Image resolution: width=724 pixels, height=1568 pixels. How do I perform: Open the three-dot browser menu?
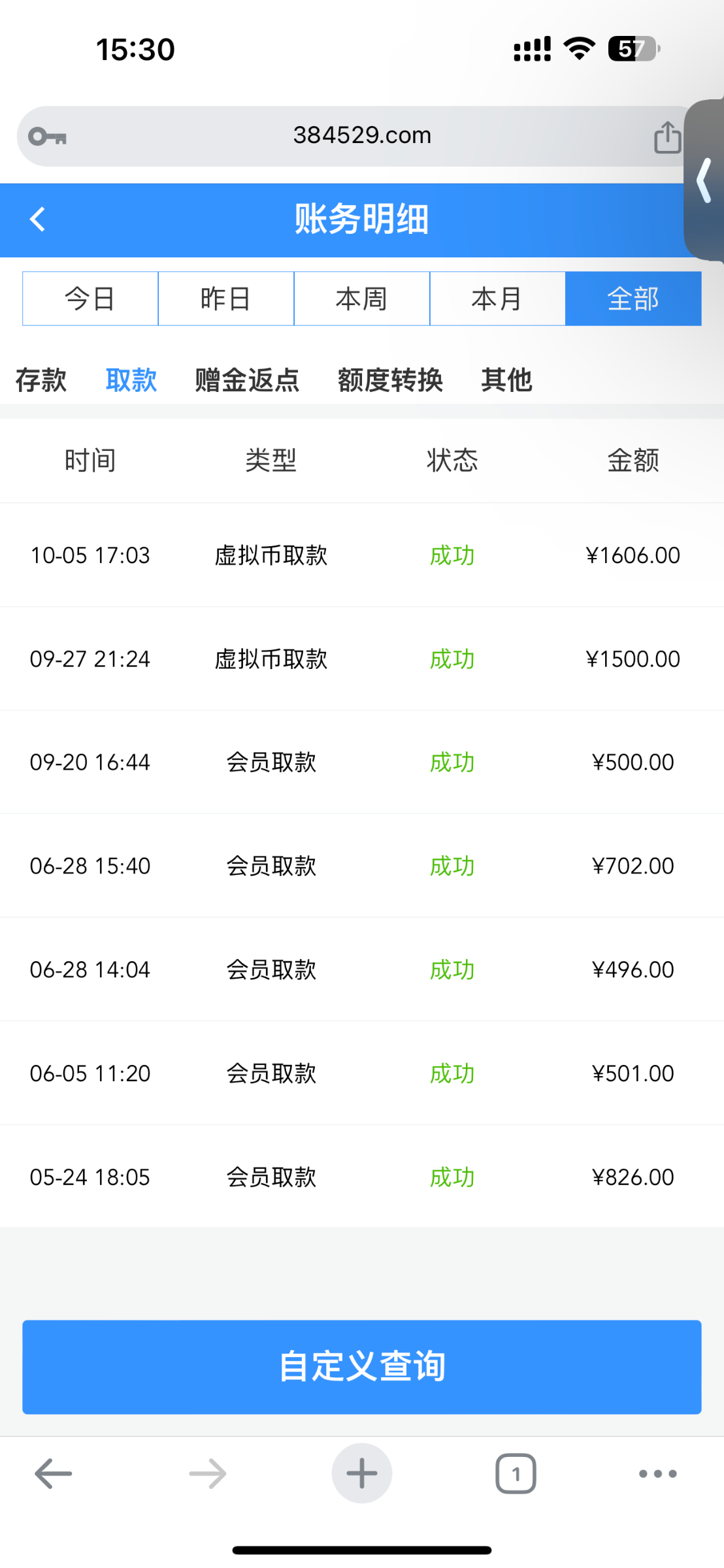tap(657, 1473)
